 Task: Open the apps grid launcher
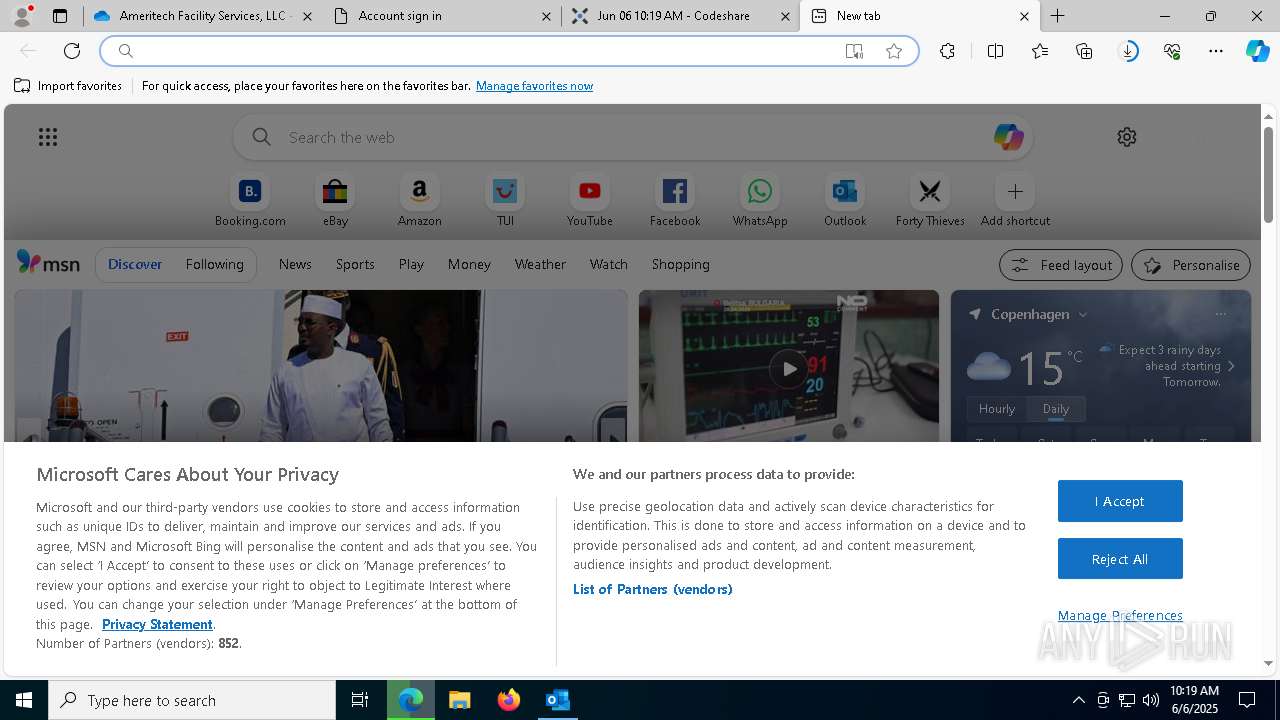click(48, 137)
